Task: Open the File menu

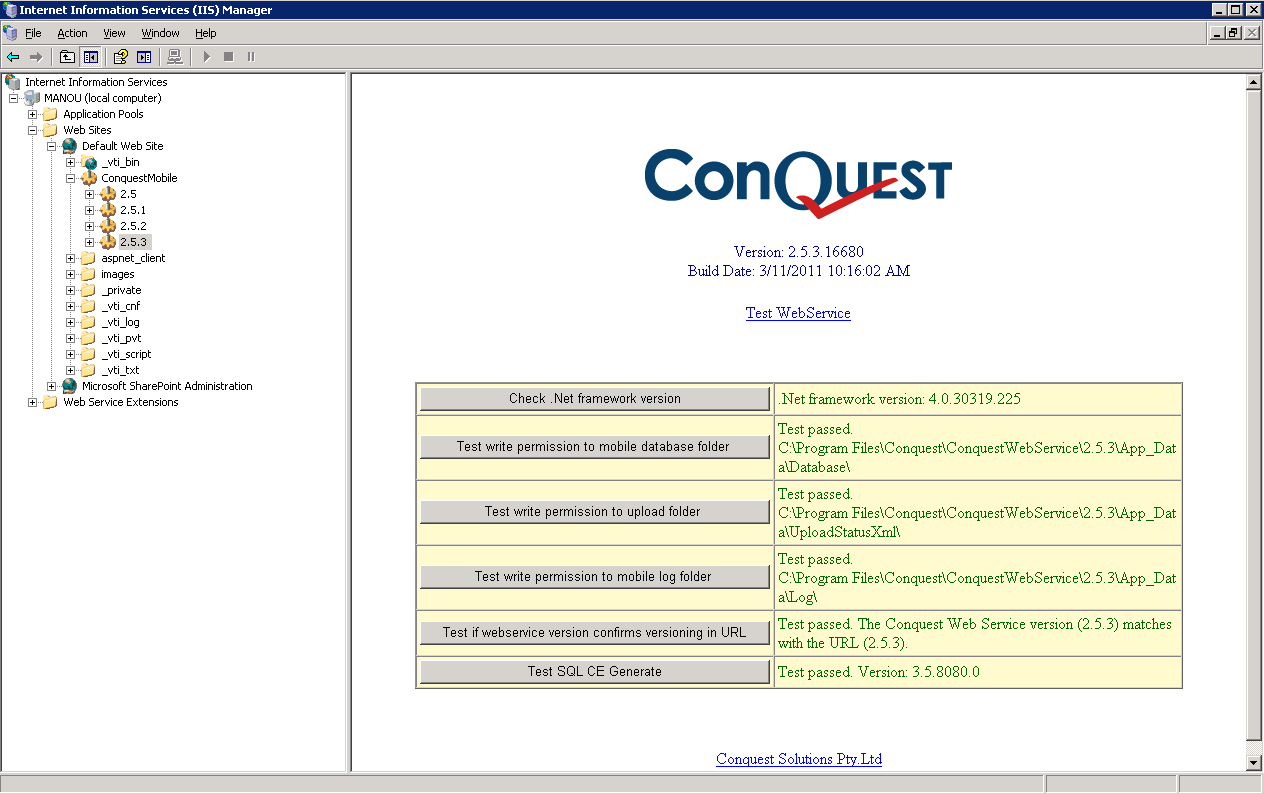Action: click(x=33, y=33)
